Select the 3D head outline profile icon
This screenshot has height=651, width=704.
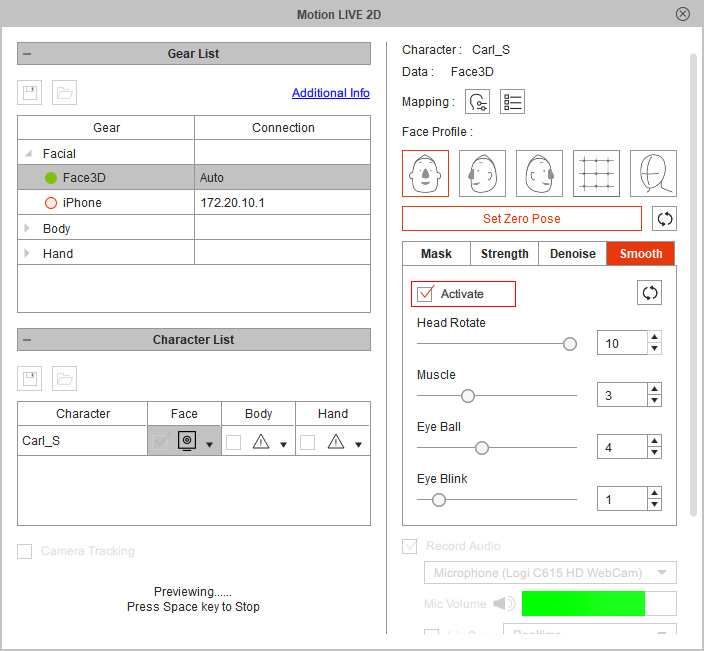[653, 173]
